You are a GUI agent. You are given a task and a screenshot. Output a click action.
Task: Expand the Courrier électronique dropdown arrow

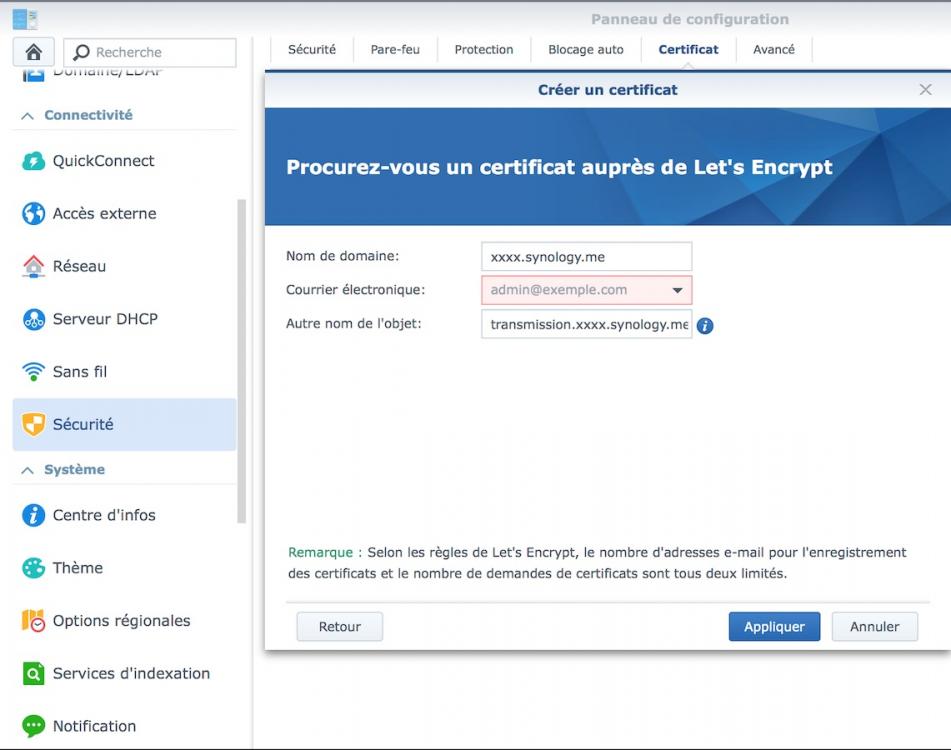pyautogui.click(x=677, y=291)
